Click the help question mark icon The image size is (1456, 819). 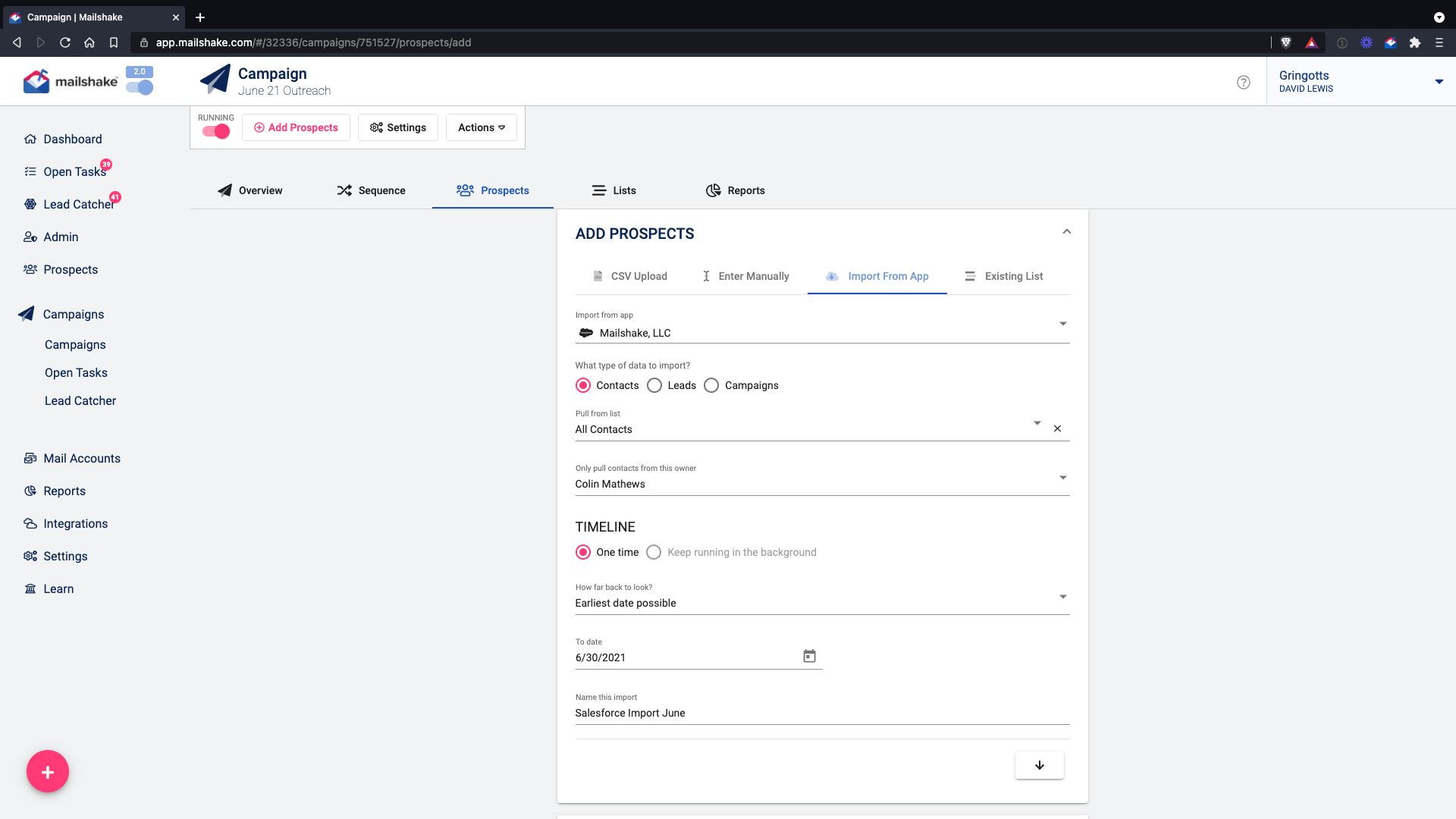1244,82
